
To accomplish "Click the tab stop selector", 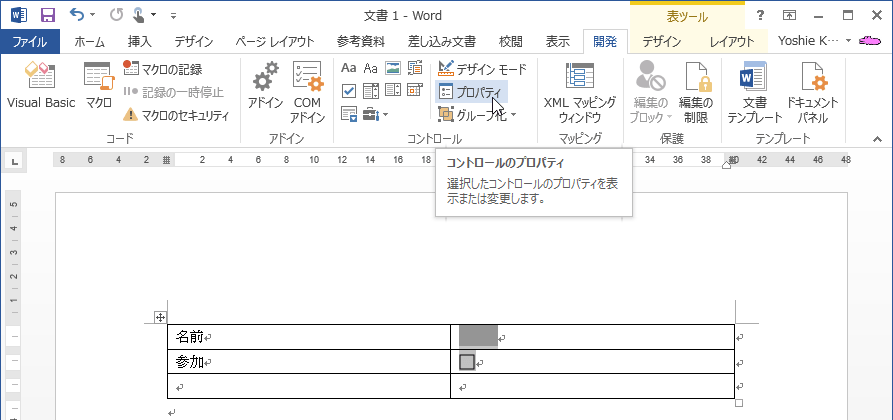I will 15,162.
